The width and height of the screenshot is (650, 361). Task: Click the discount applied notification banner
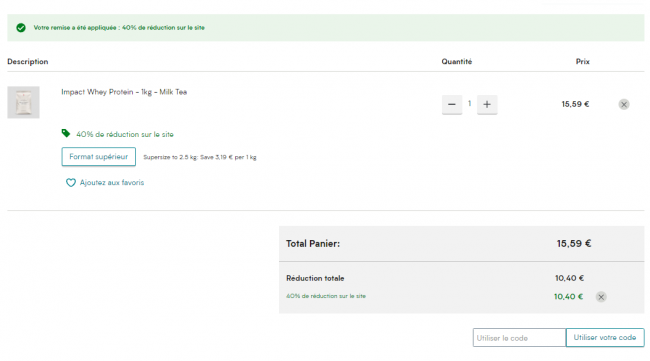pos(326,28)
